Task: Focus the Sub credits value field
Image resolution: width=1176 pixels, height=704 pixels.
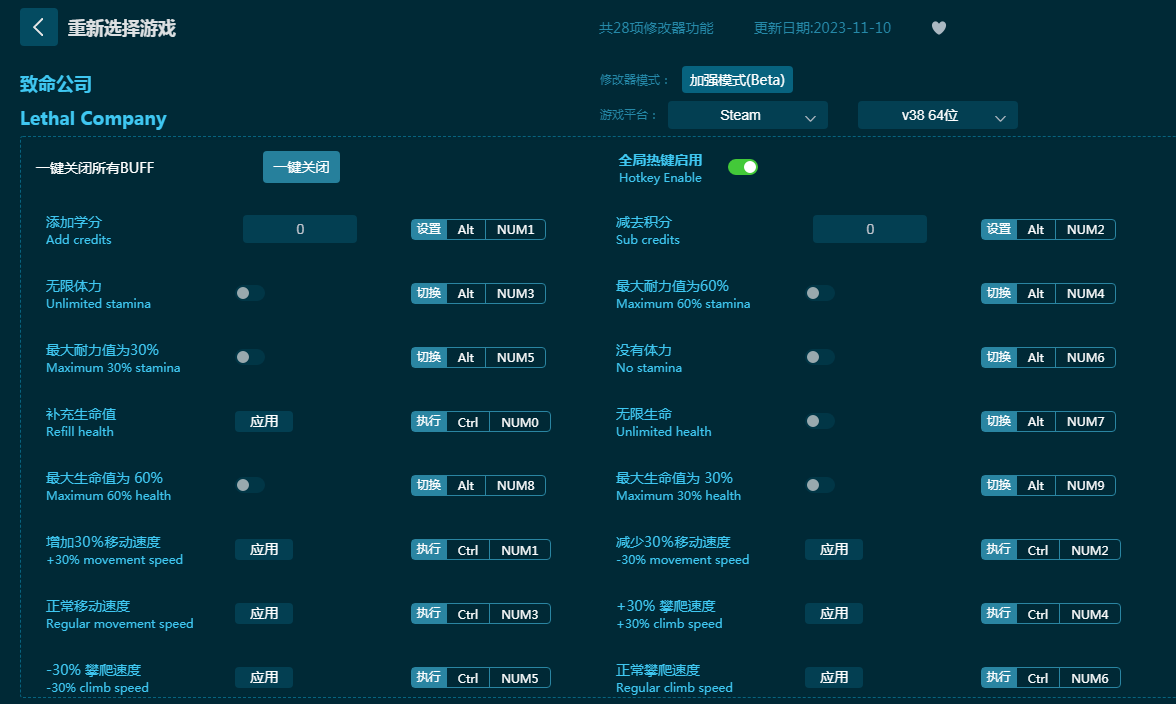Action: [x=870, y=229]
